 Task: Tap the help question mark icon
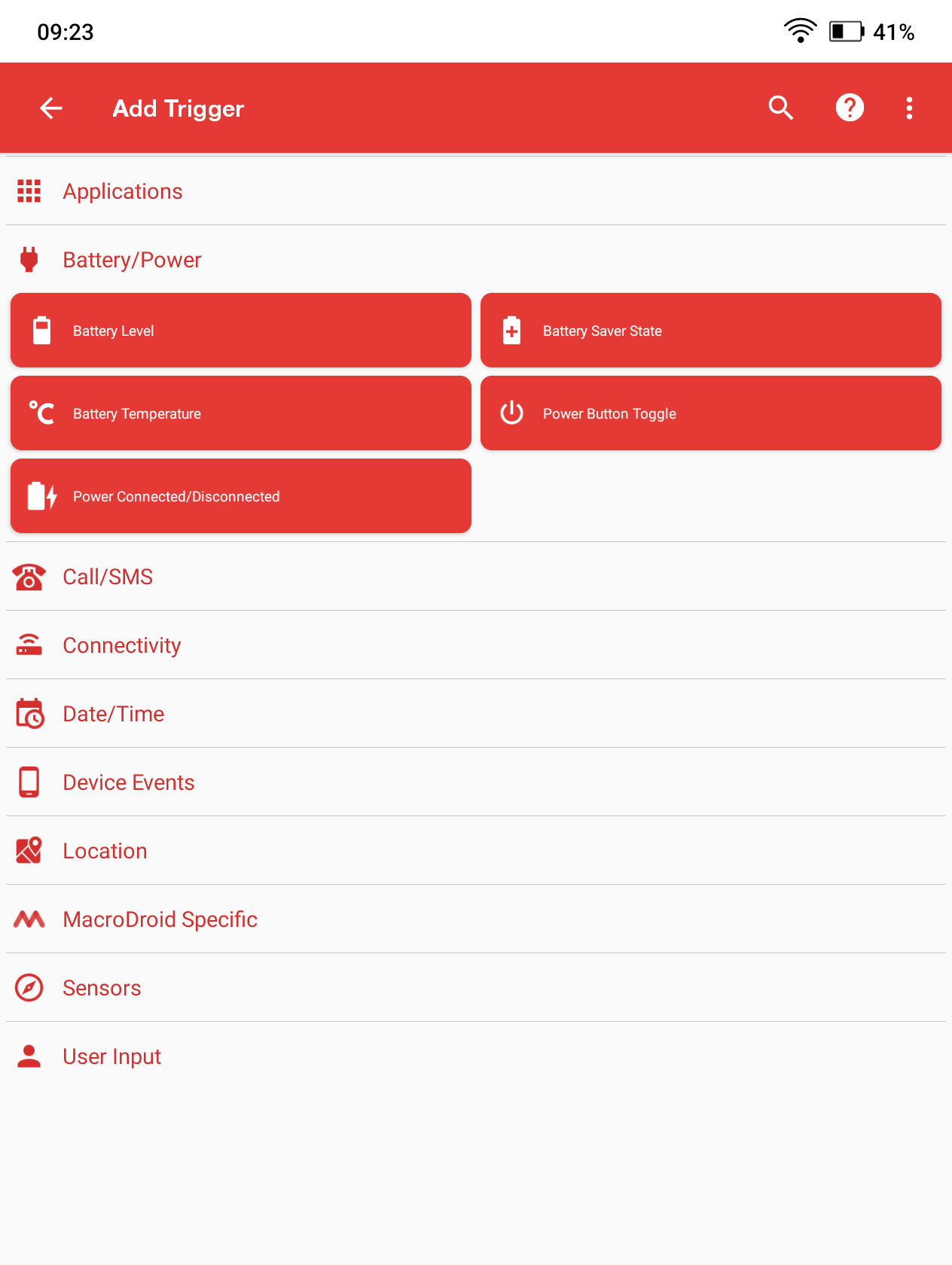point(850,108)
